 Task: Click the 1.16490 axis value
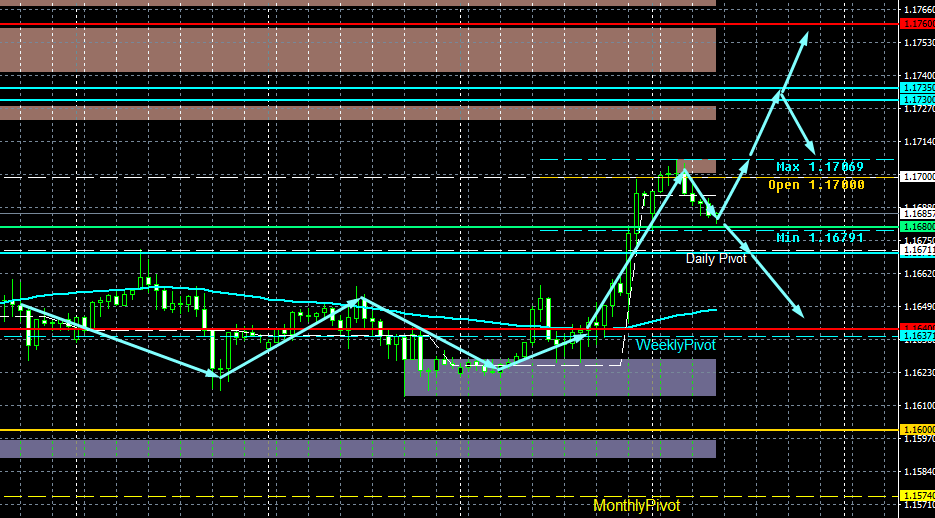[919, 306]
